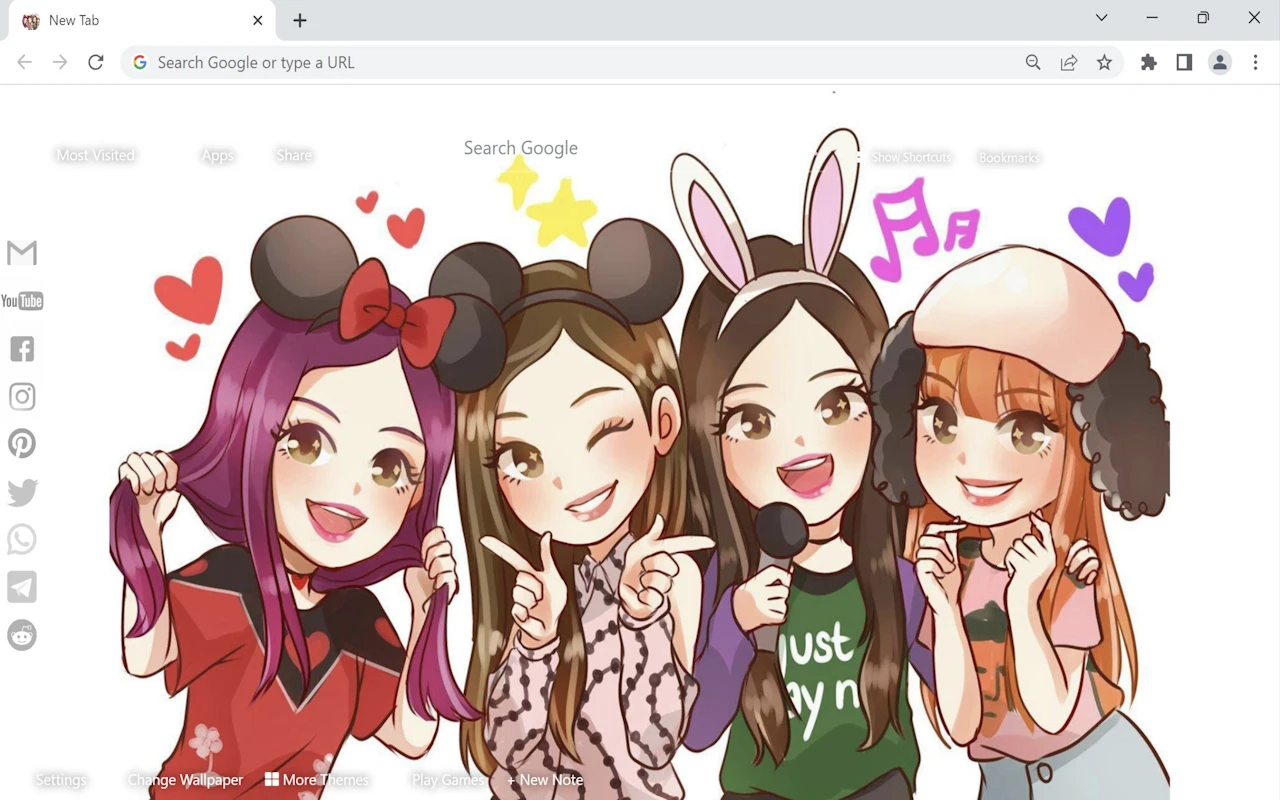
Task: Go back to the previous page
Action: click(x=24, y=62)
